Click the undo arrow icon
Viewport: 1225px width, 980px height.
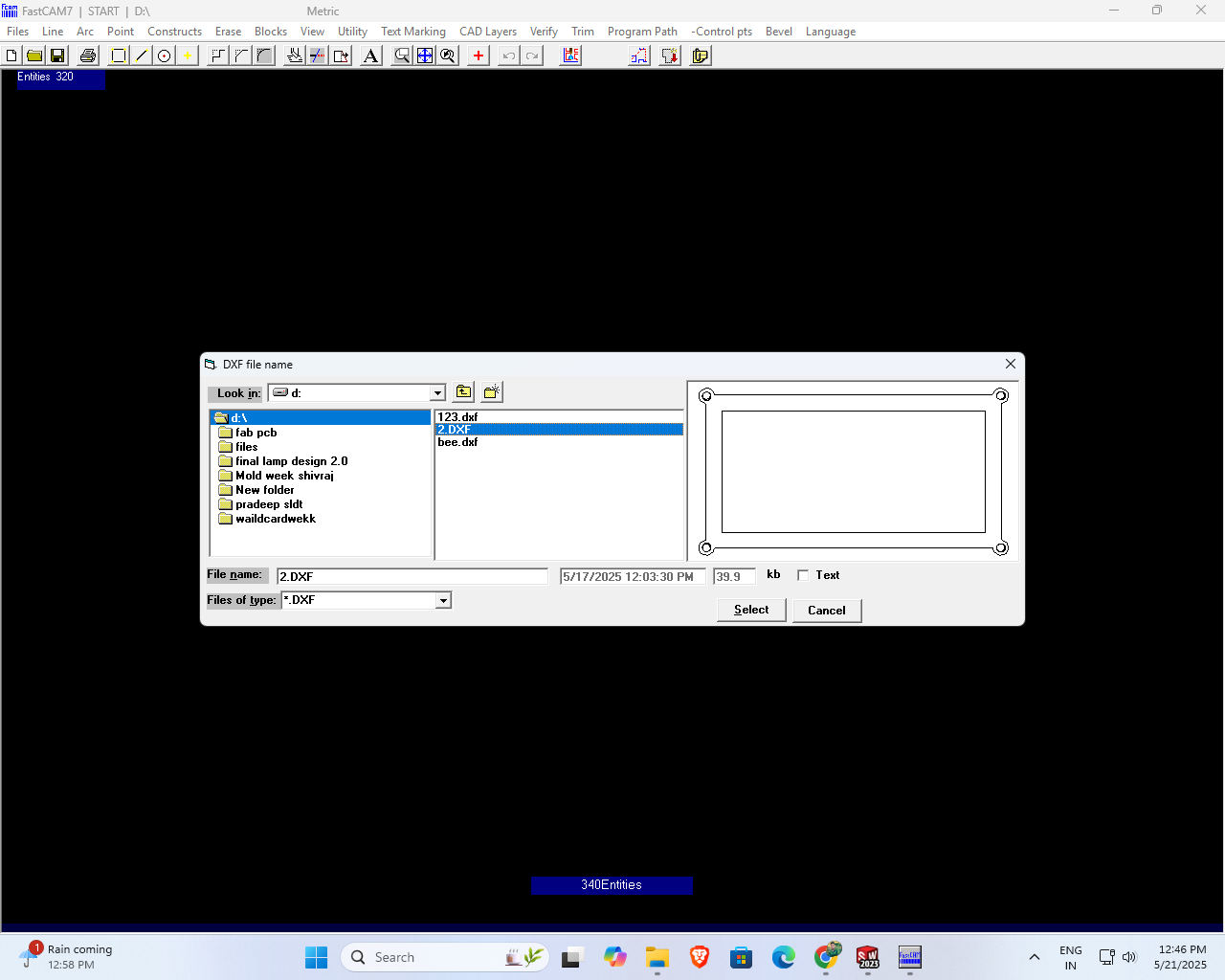point(509,56)
